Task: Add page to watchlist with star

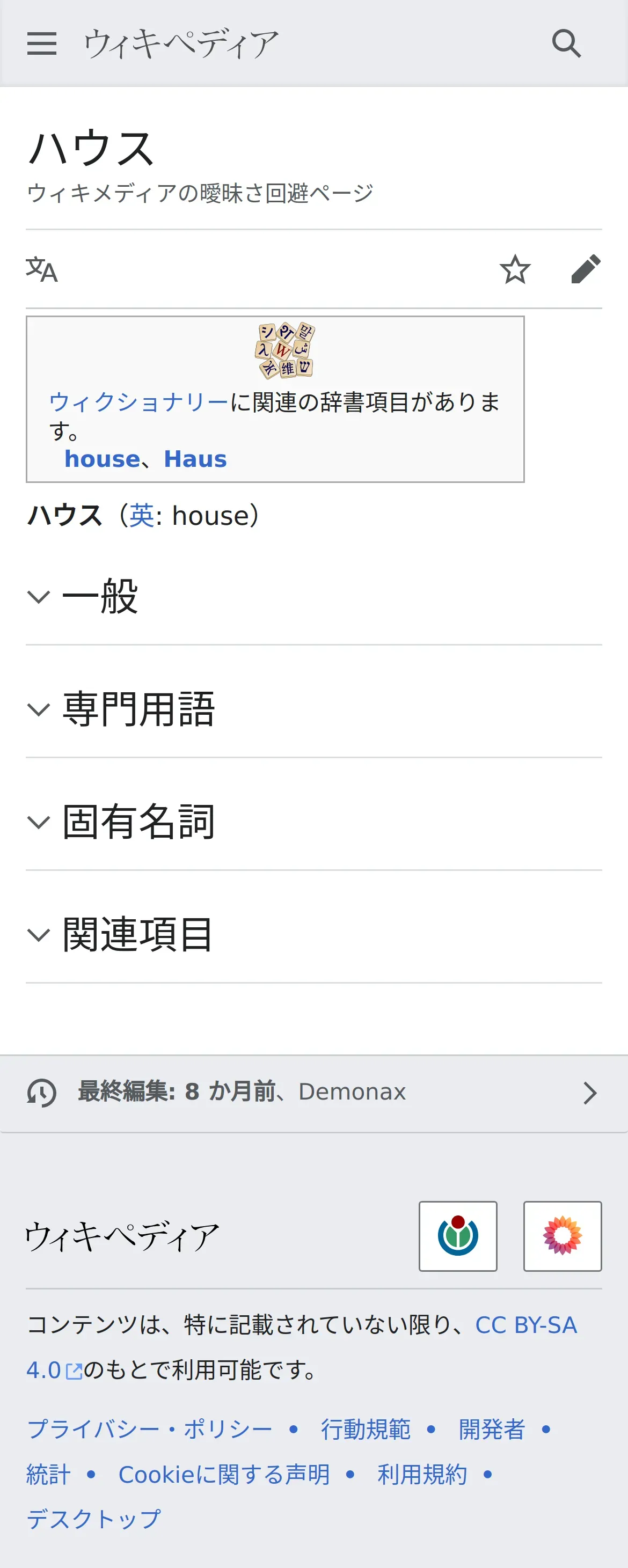Action: tap(515, 269)
